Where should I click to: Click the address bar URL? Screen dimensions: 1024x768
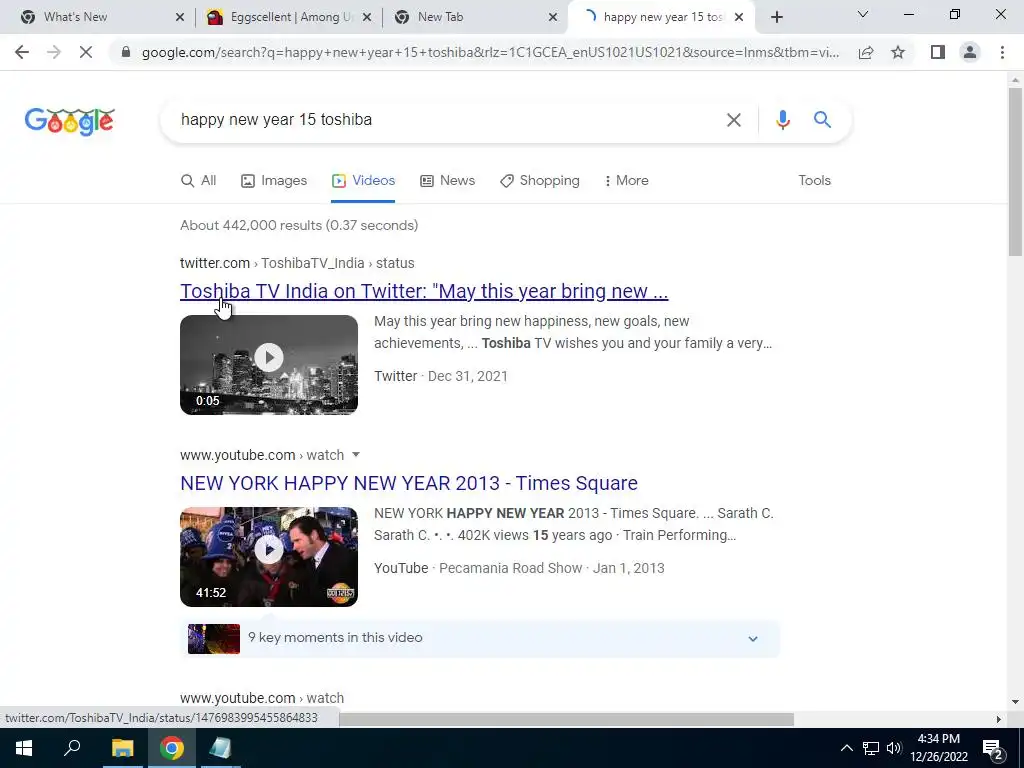click(x=490, y=52)
